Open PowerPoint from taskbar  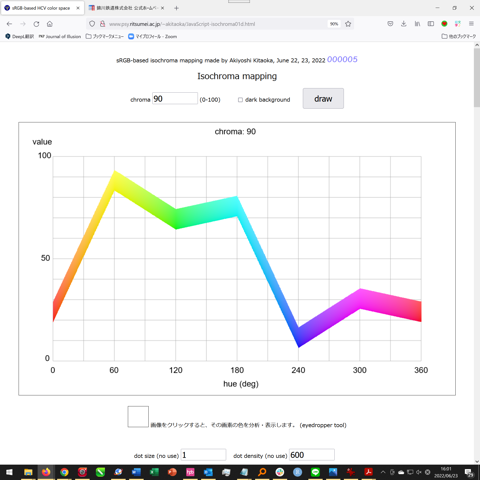[172, 472]
